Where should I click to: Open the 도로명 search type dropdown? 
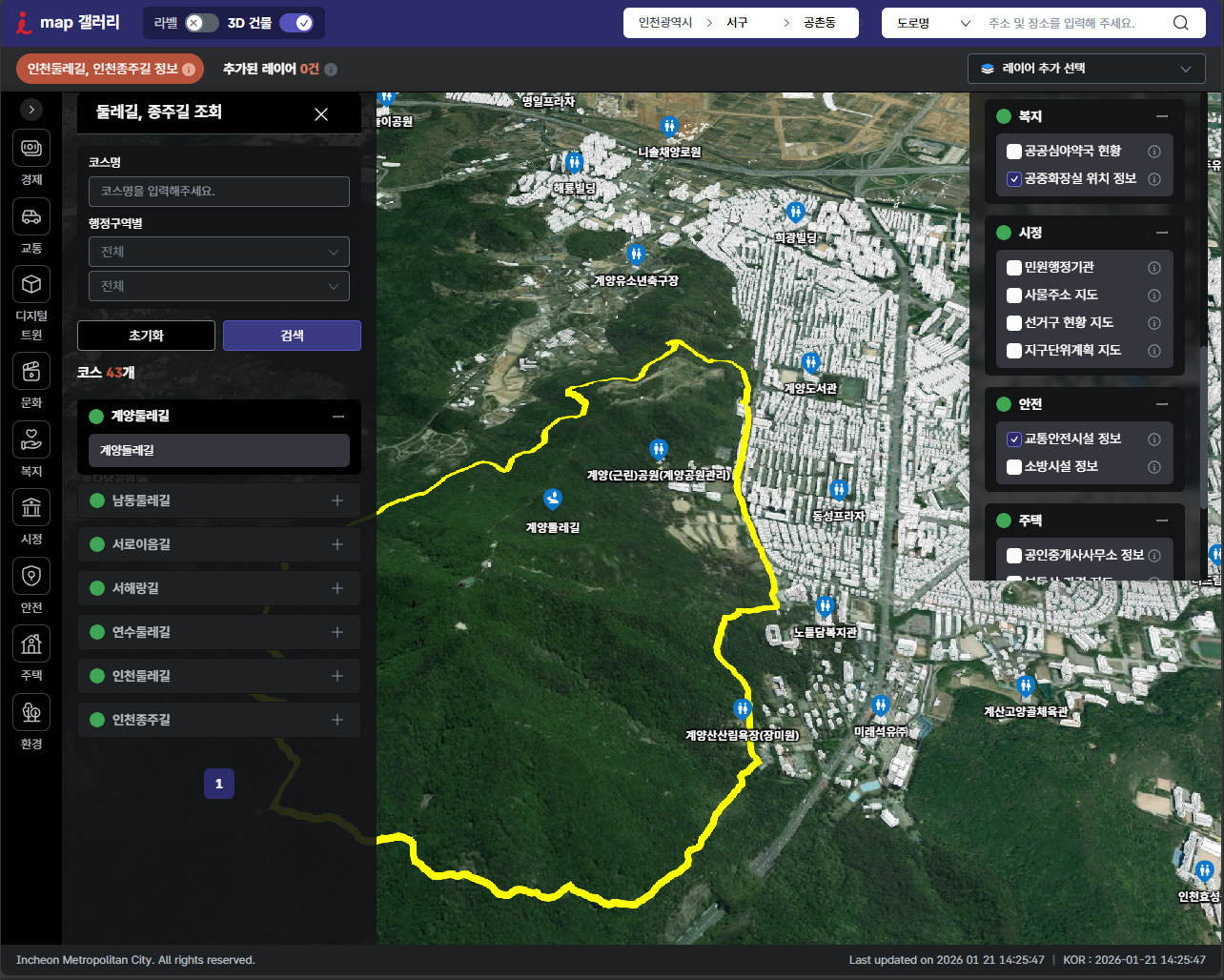coord(933,23)
